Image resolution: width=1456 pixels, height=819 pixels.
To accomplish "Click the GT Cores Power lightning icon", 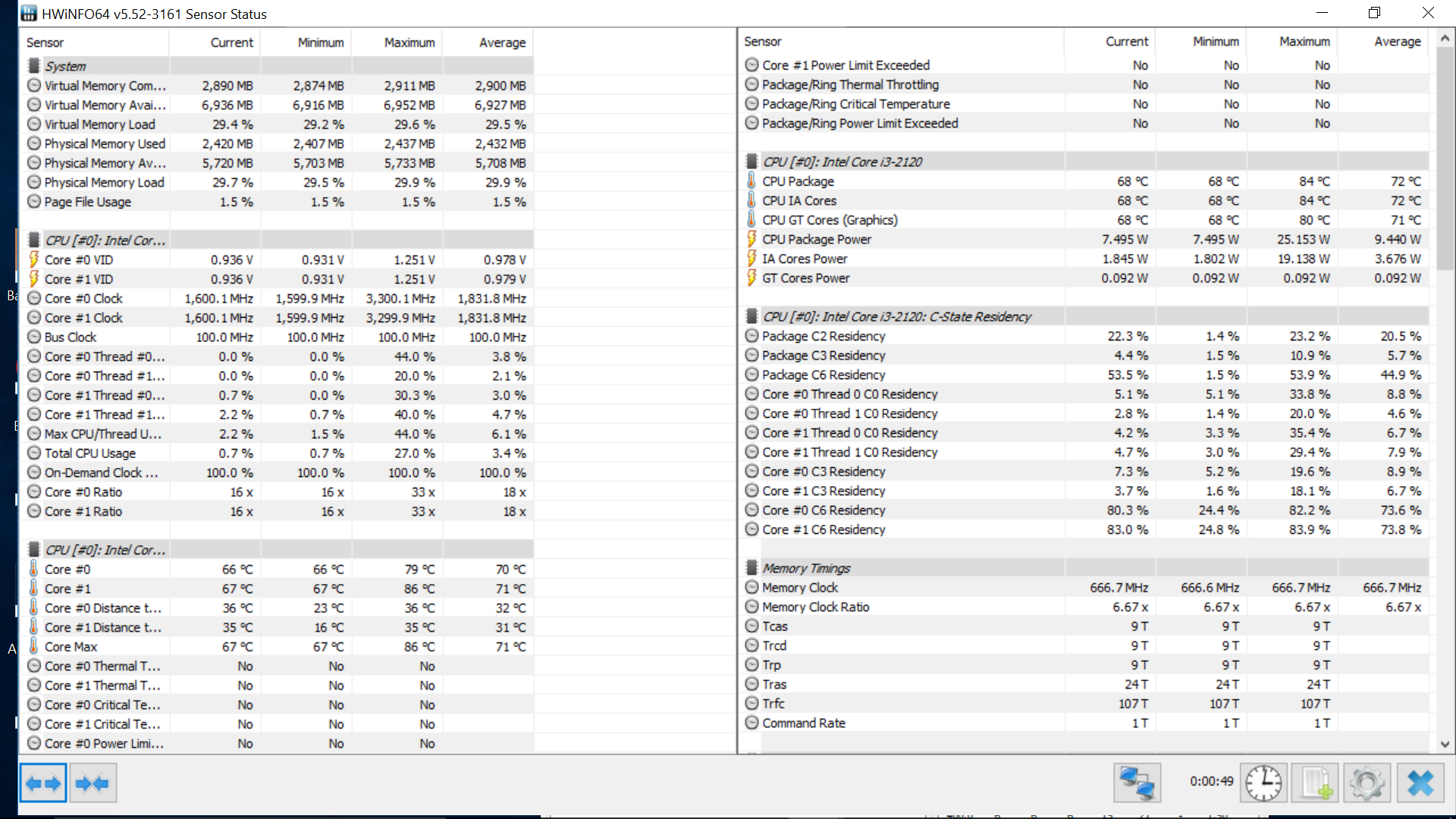I will (752, 278).
